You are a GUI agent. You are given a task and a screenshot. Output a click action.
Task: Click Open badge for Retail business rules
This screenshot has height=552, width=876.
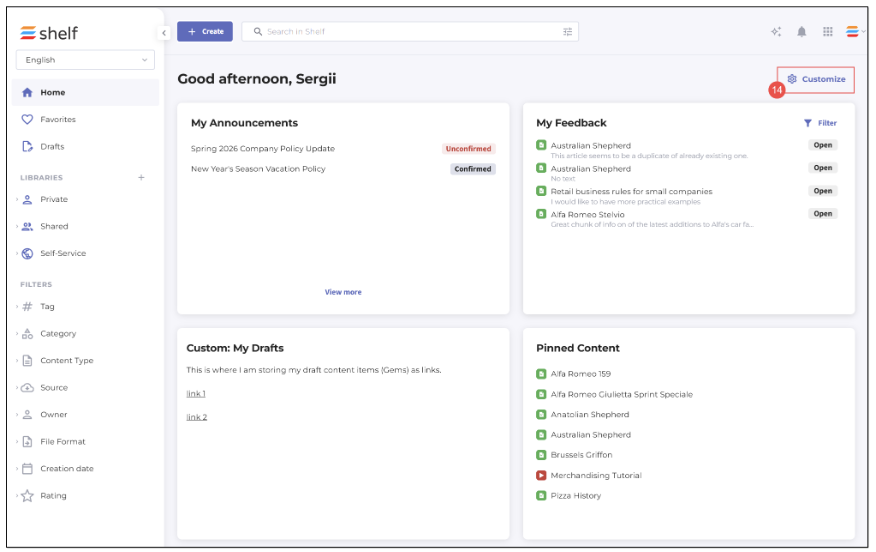[822, 191]
